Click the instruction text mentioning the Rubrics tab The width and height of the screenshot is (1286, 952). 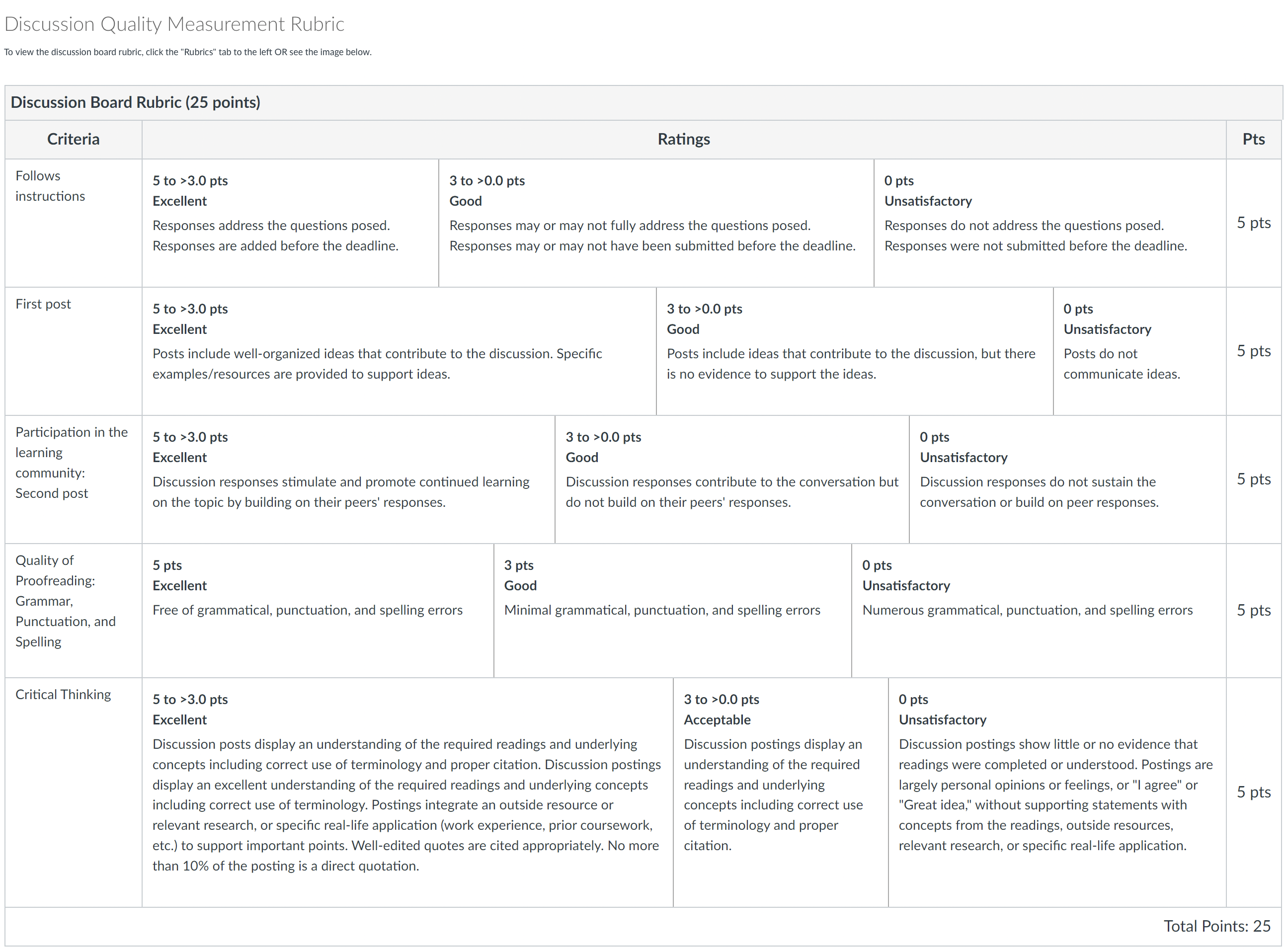tap(188, 53)
